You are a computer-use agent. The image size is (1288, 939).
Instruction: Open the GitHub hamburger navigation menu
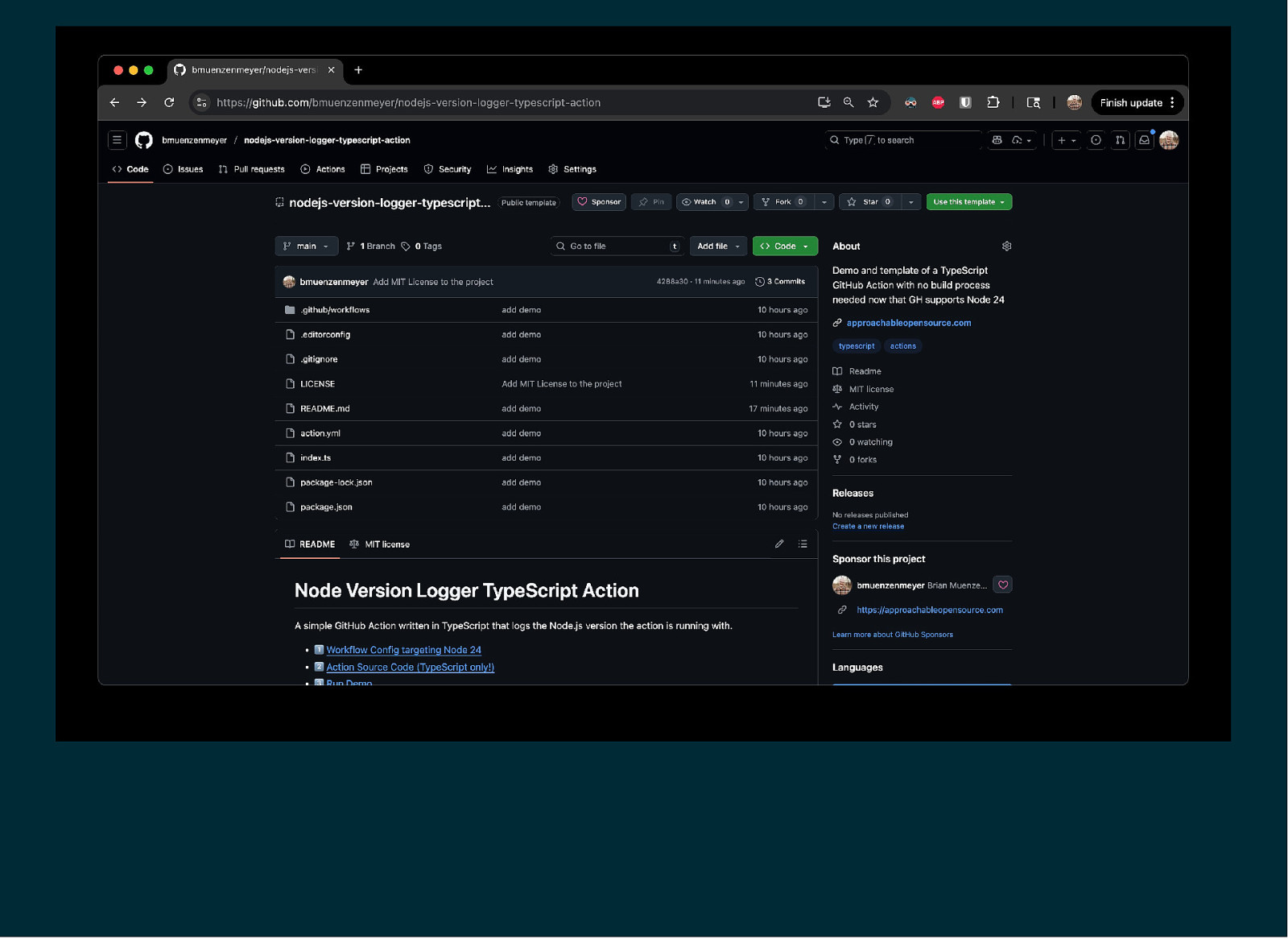coord(117,140)
